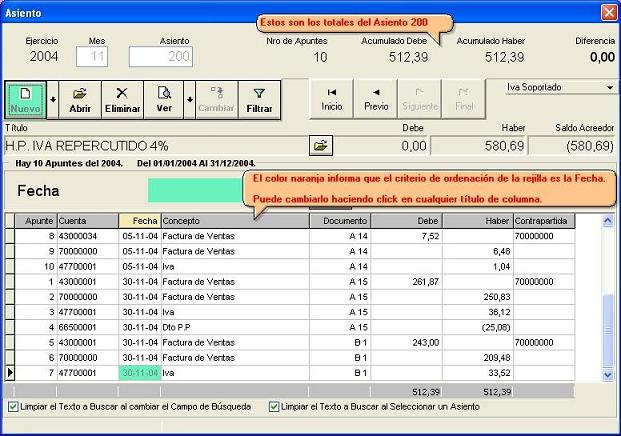Click Debe value 7,52
Viewport: 621px width, 436px height.
[407, 236]
